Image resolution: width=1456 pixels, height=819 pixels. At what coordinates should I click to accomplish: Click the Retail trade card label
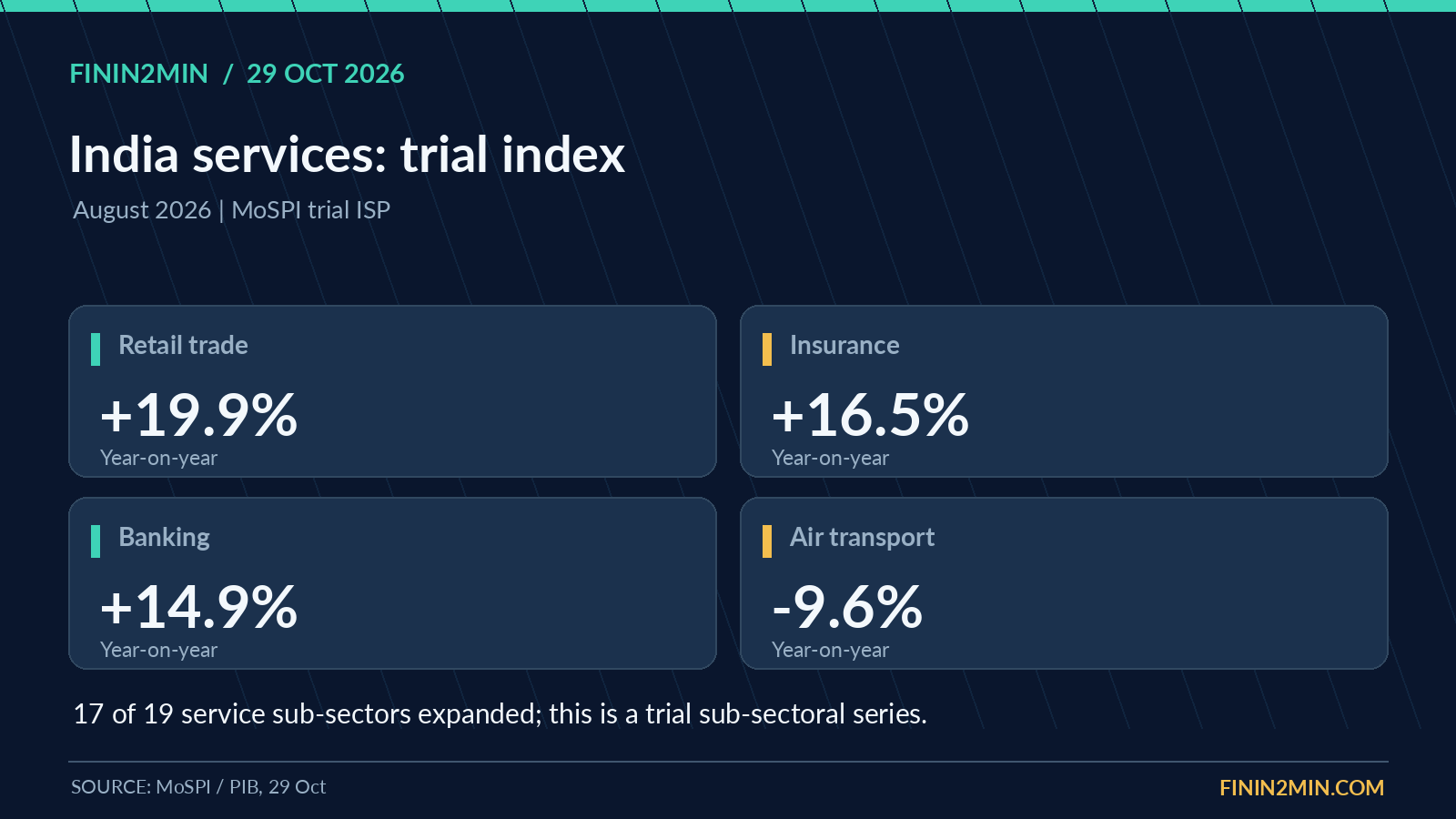(183, 346)
